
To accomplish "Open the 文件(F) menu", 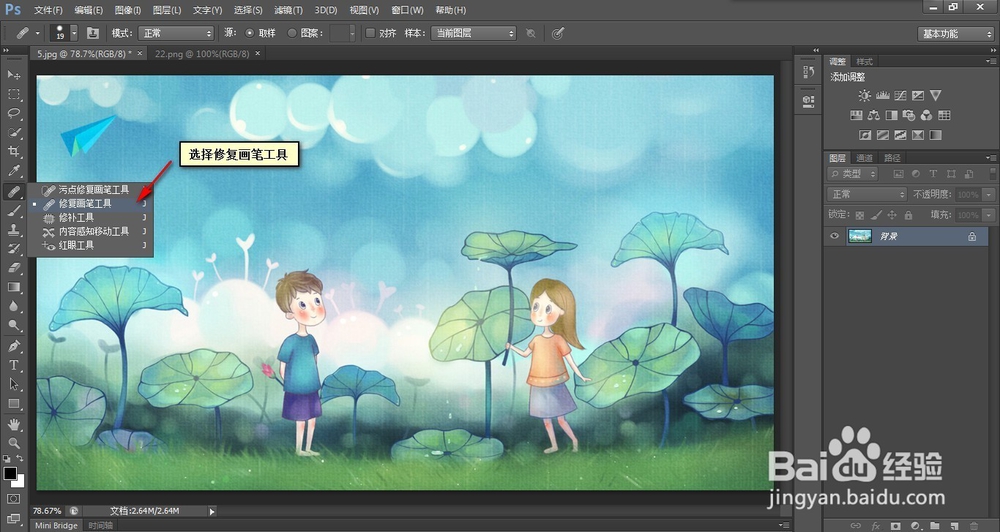I will click(x=48, y=10).
